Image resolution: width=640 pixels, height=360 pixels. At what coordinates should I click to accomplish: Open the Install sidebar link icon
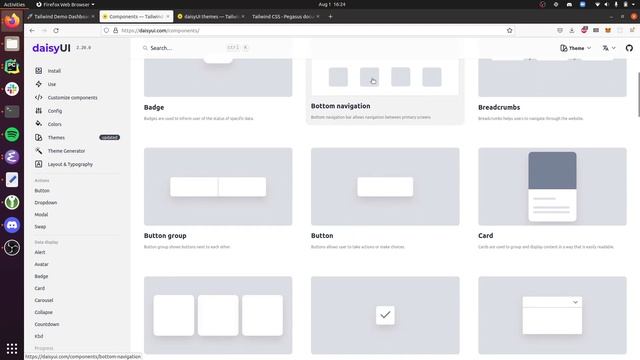39,71
